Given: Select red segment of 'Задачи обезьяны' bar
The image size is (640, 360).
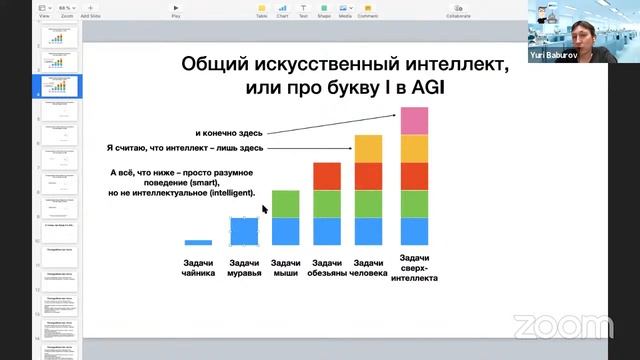Looking at the screenshot, I should 327,176.
